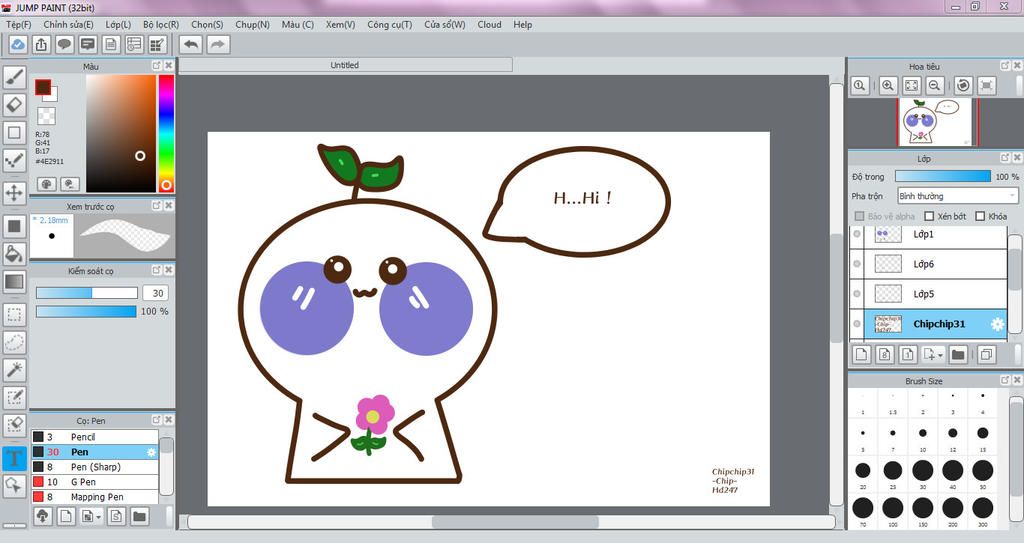This screenshot has width=1024, height=543.
Task: Adjust the Độ trong opacity slider
Action: [942, 176]
